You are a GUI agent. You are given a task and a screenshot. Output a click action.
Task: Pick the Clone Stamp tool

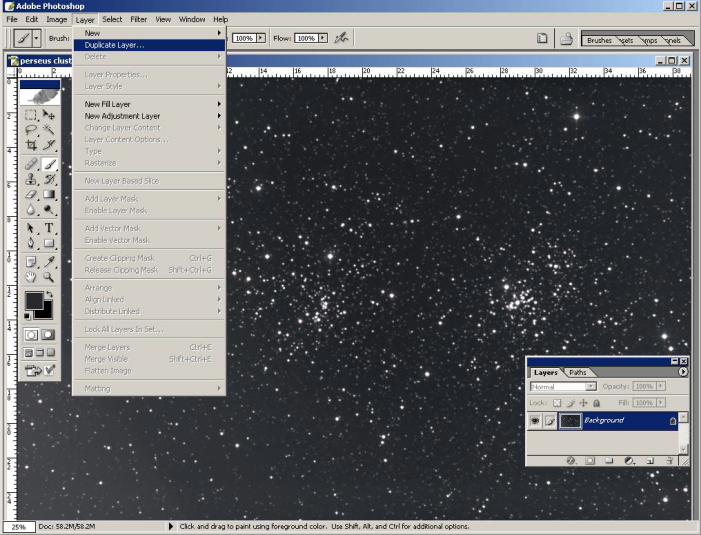pos(31,179)
